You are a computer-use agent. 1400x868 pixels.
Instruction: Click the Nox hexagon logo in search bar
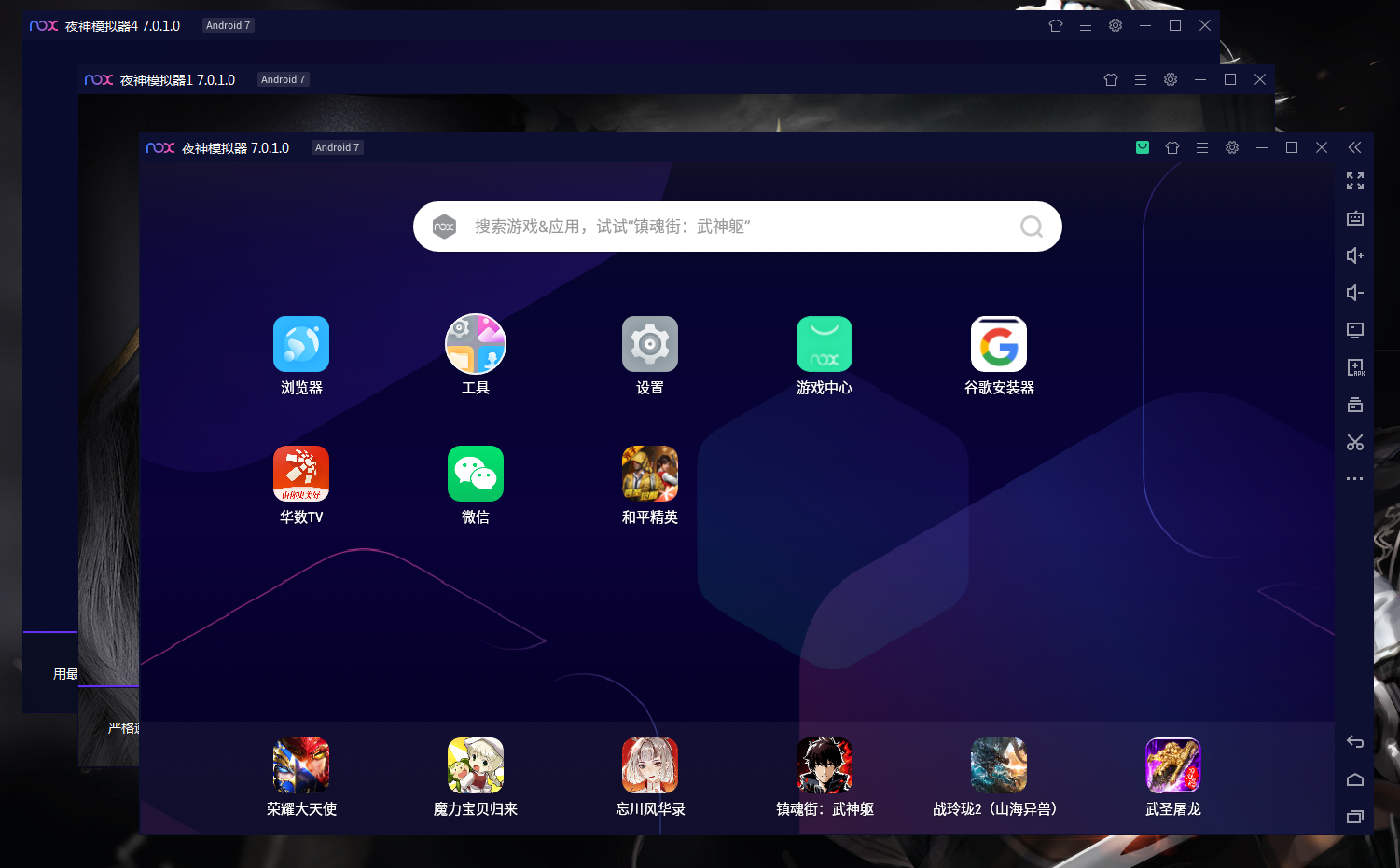[x=445, y=227]
